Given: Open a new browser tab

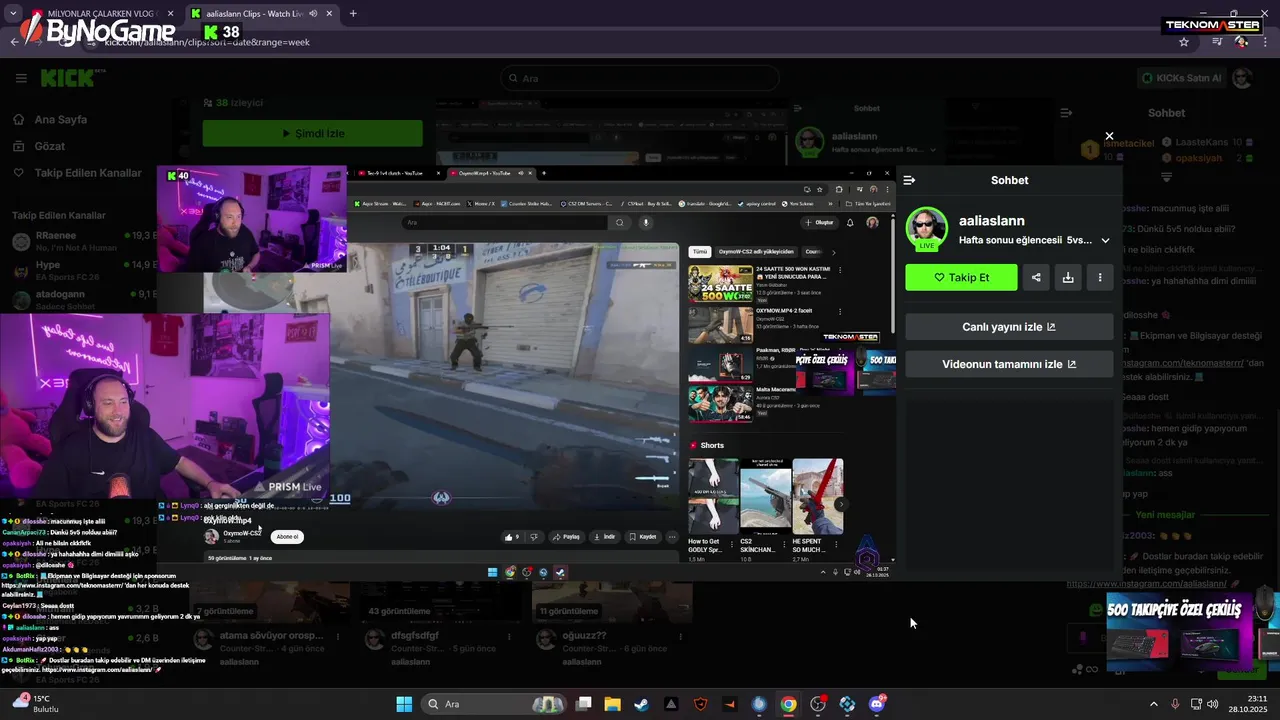Looking at the screenshot, I should pyautogui.click(x=353, y=14).
